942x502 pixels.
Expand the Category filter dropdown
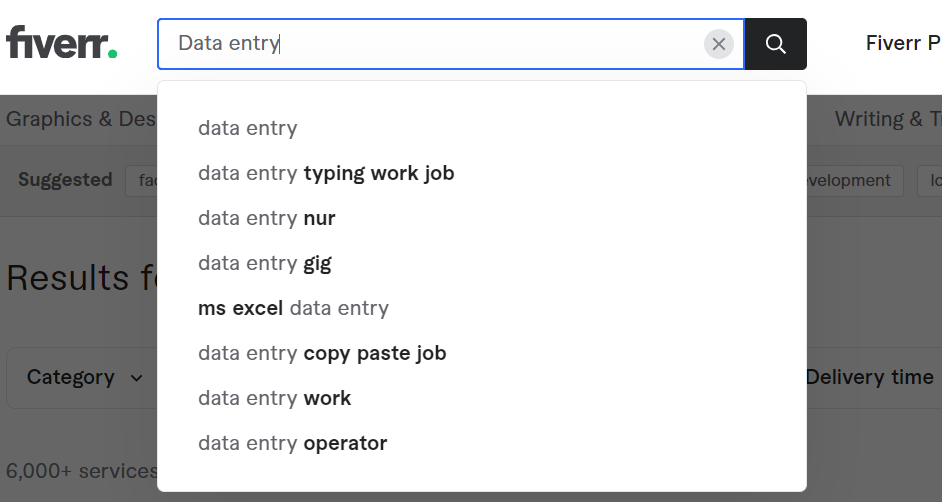(x=82, y=378)
